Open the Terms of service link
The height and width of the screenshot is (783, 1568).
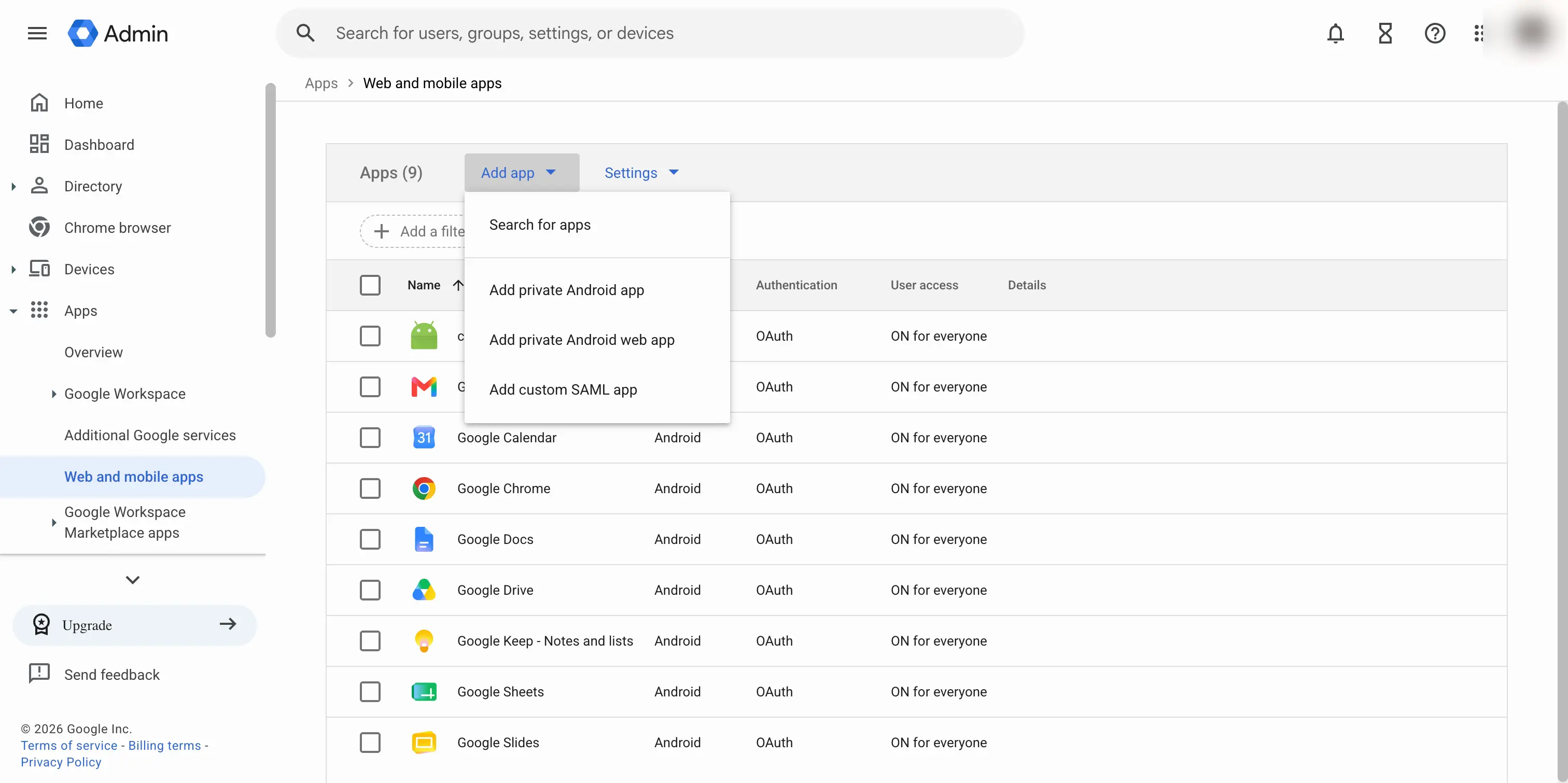point(69,745)
